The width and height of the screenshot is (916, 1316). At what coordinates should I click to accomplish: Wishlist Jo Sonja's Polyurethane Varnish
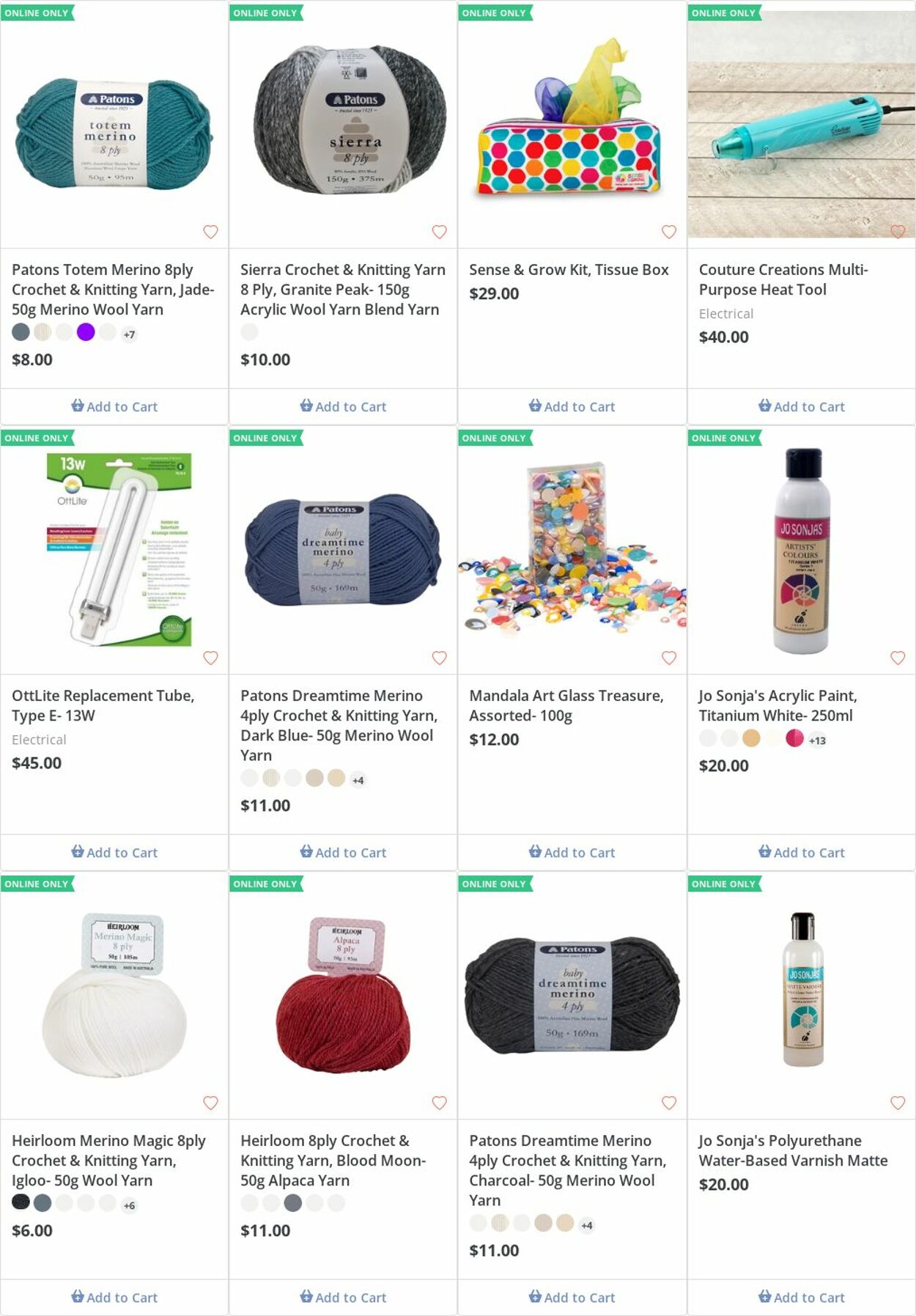[x=897, y=1103]
